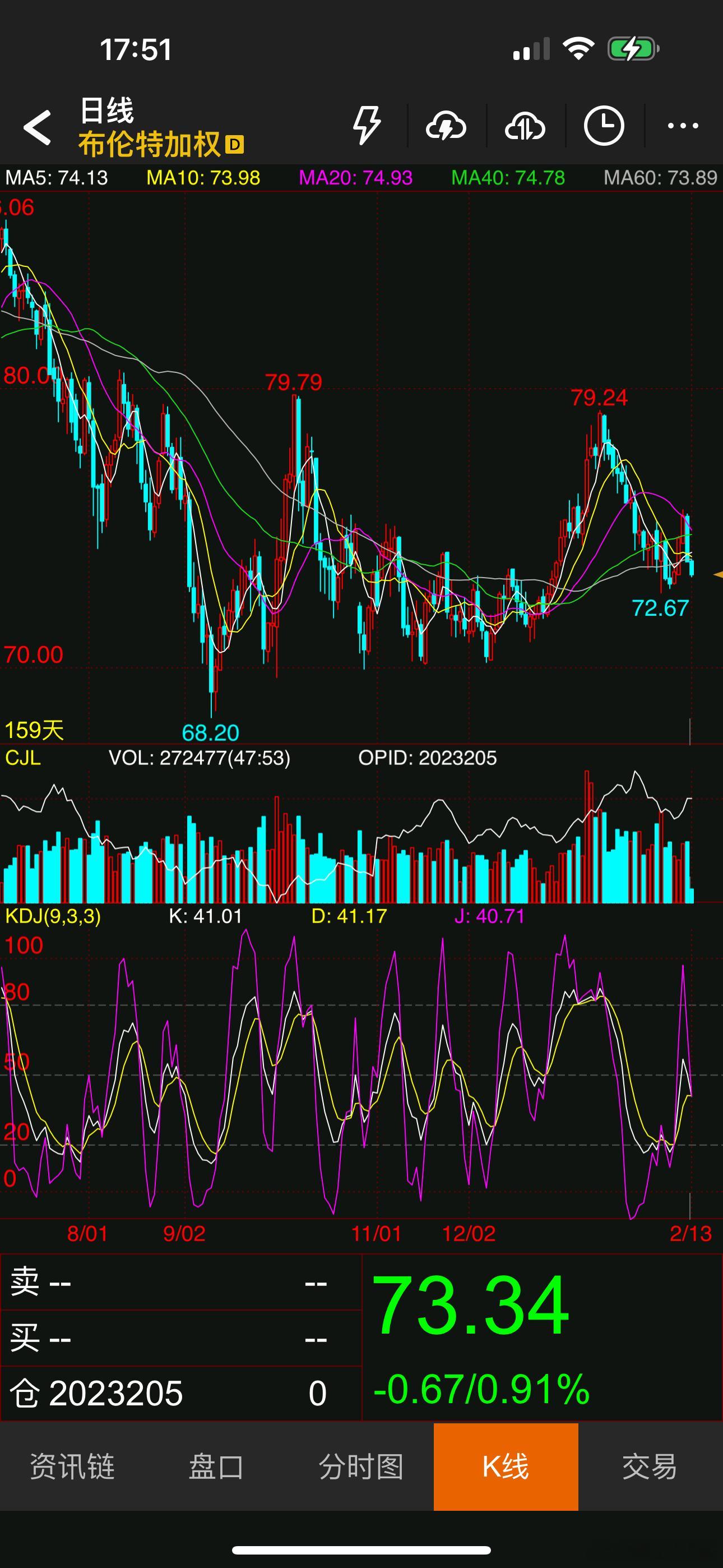Viewport: 723px width, 1568px height.
Task: Tap the battery charging indicator
Action: click(633, 49)
